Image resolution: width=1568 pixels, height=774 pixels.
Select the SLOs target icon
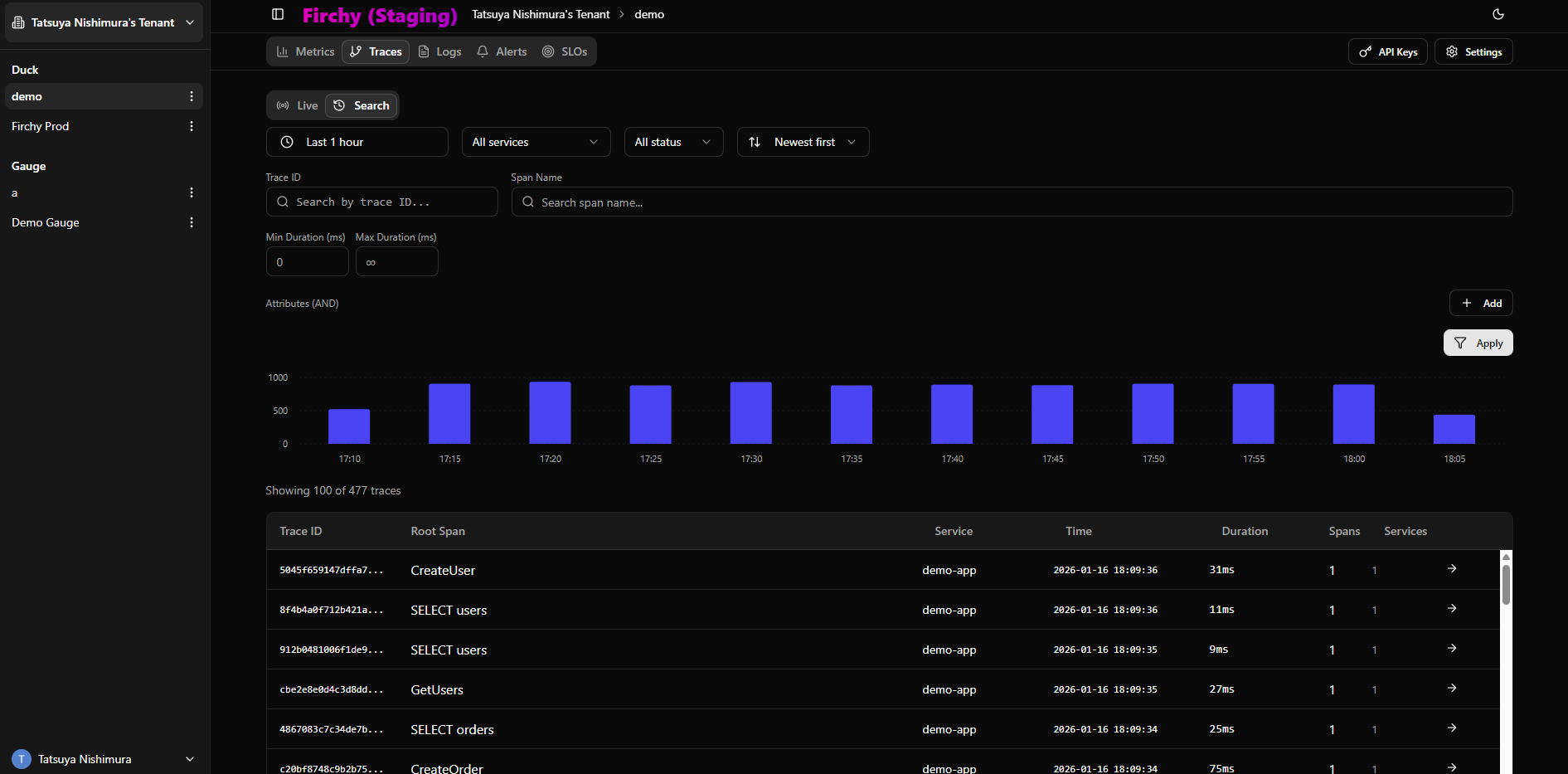tap(548, 51)
